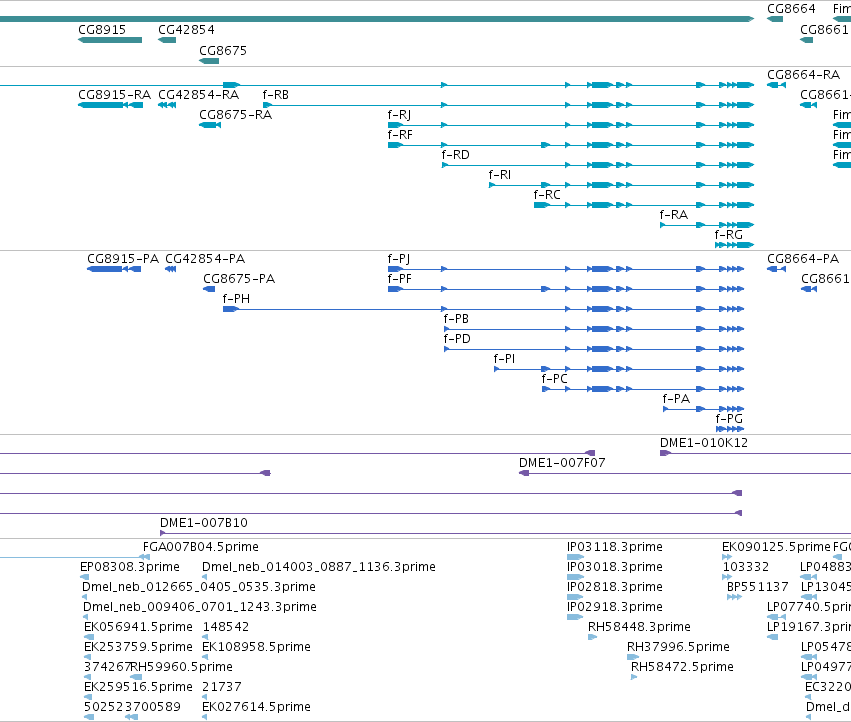Select transcript f-RB label
This screenshot has width=851, height=722.
click(x=276, y=94)
